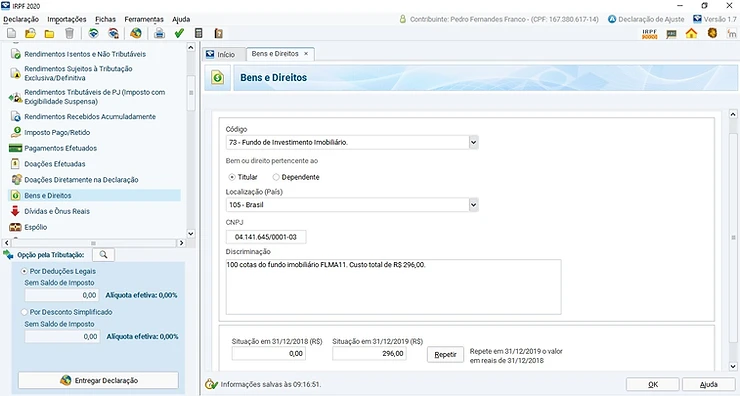Choose Por Desconto Simplificado option

(x=24, y=312)
